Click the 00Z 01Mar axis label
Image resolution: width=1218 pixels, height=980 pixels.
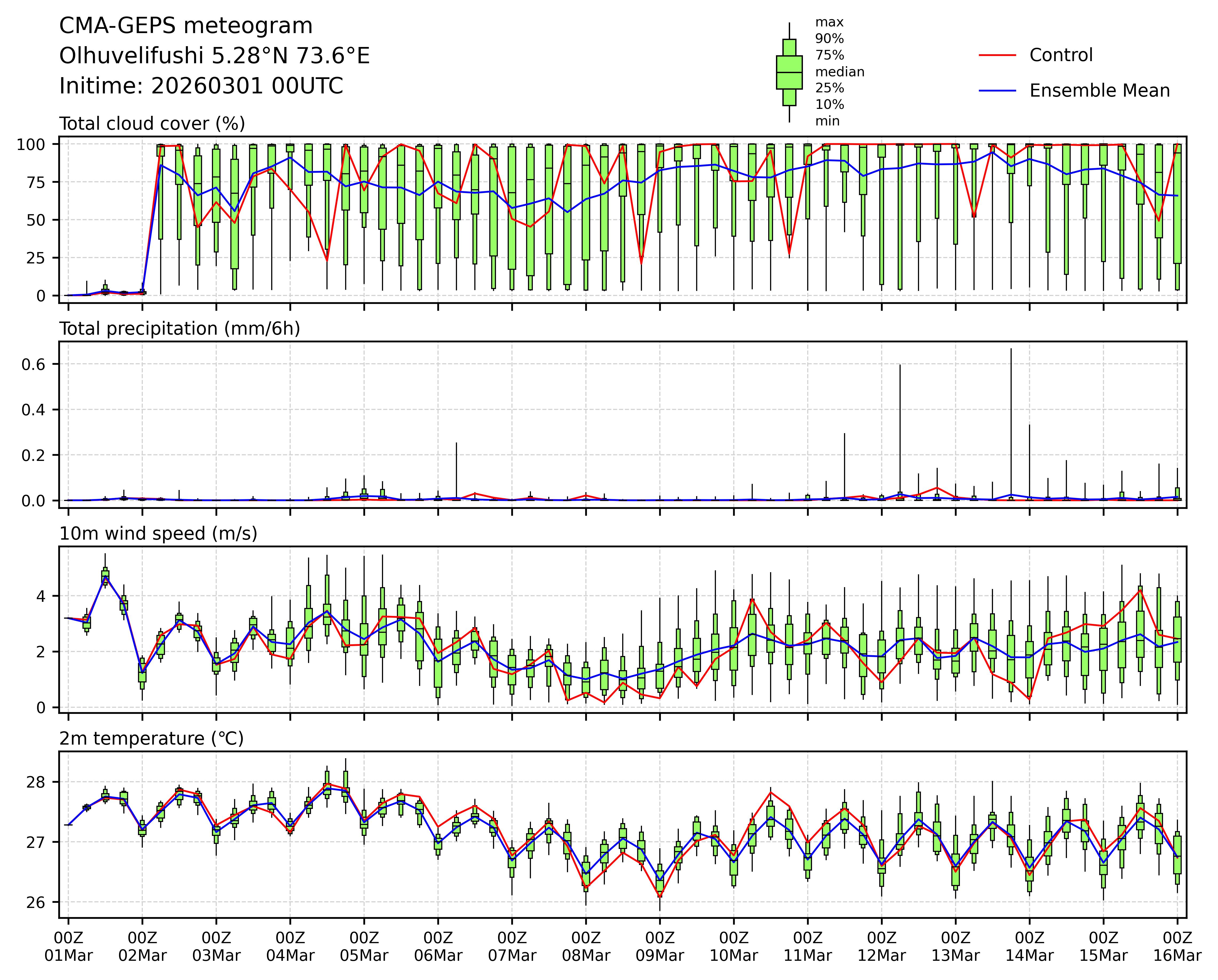(x=68, y=947)
